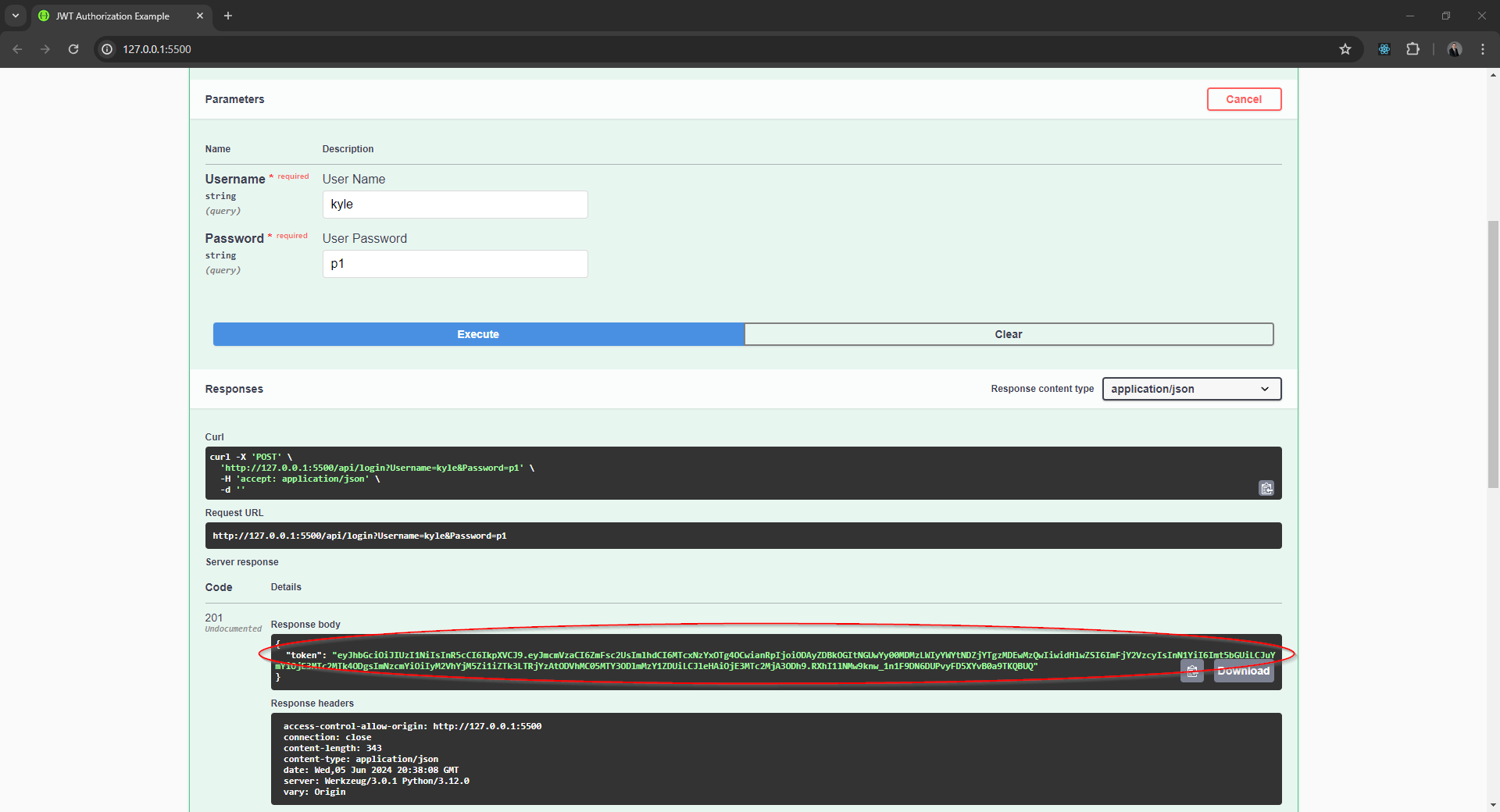Screen dimensions: 1500x812
Task: Bookmark this page with the star icon
Action: [x=1345, y=49]
